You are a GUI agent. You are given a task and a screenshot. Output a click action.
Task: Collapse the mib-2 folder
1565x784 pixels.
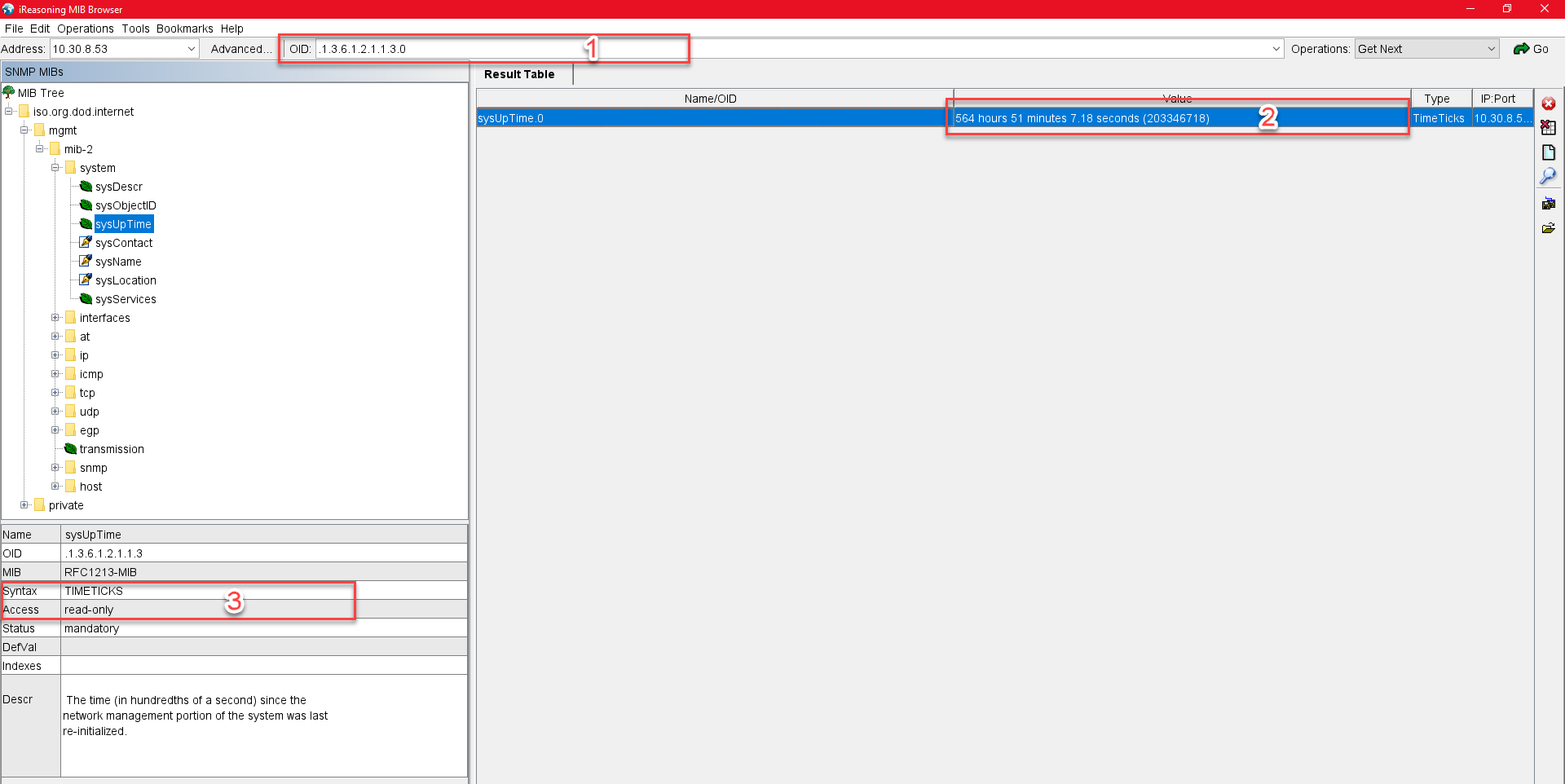click(x=40, y=149)
